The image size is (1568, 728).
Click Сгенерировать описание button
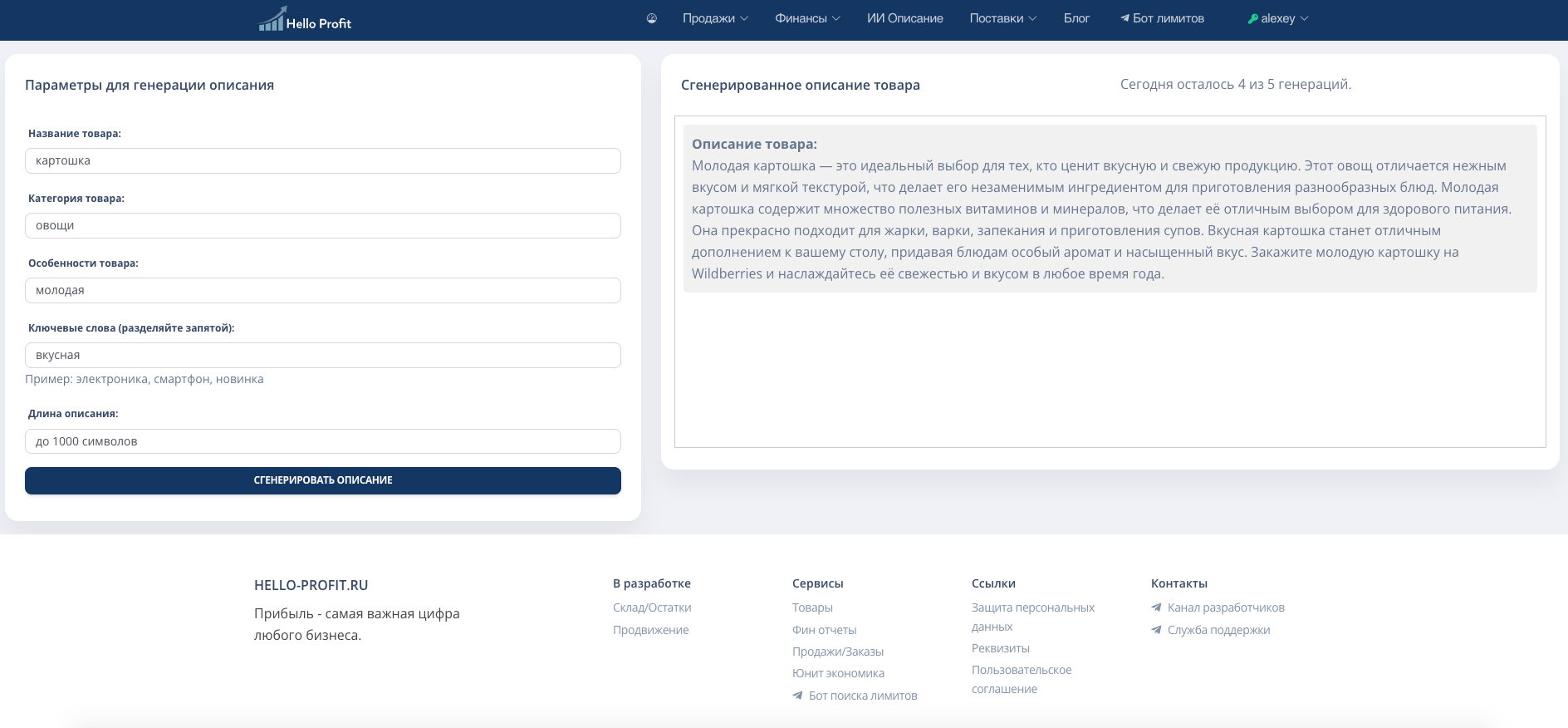pyautogui.click(x=323, y=480)
